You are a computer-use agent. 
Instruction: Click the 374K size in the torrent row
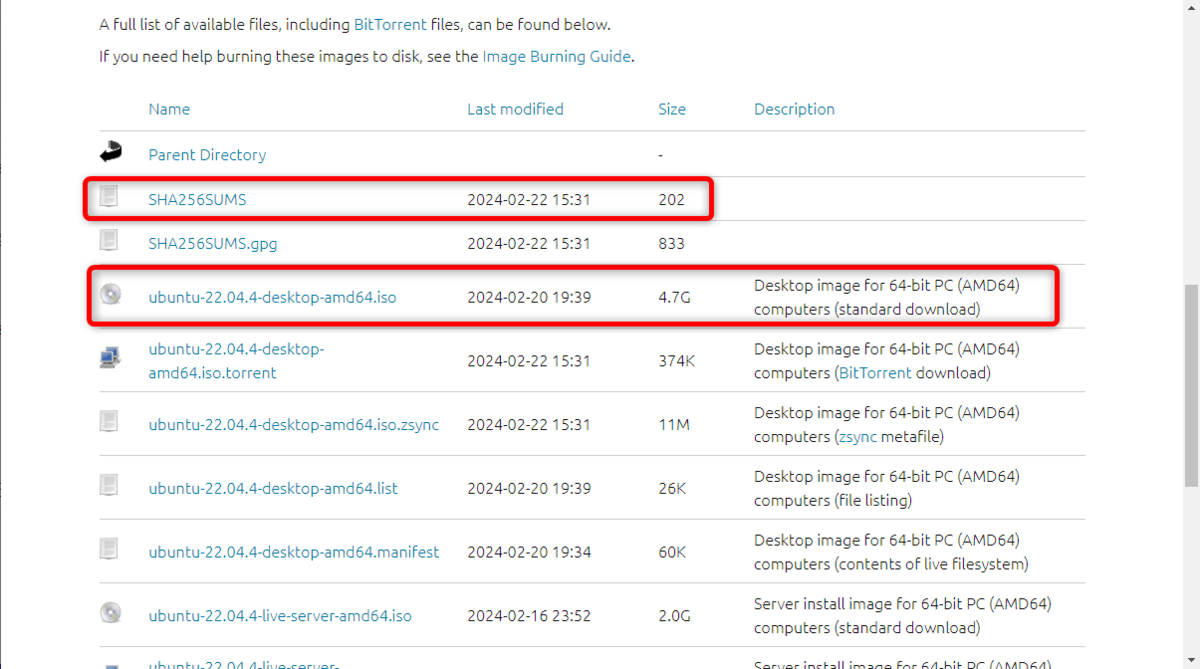click(676, 361)
